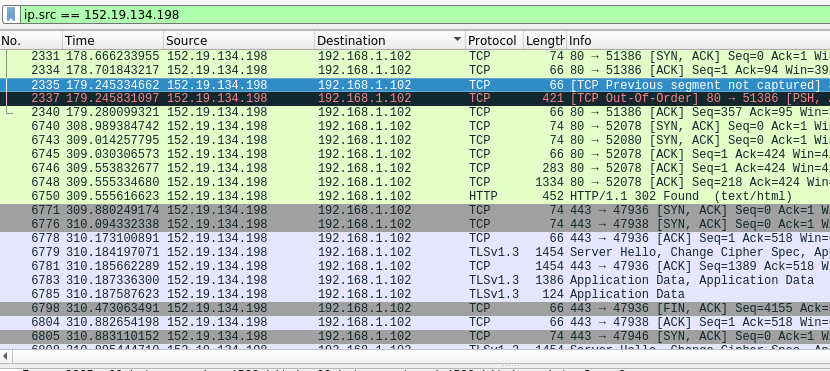Select the FIN, ACK packet 6798
The height and width of the screenshot is (371, 830).
click(x=415, y=308)
